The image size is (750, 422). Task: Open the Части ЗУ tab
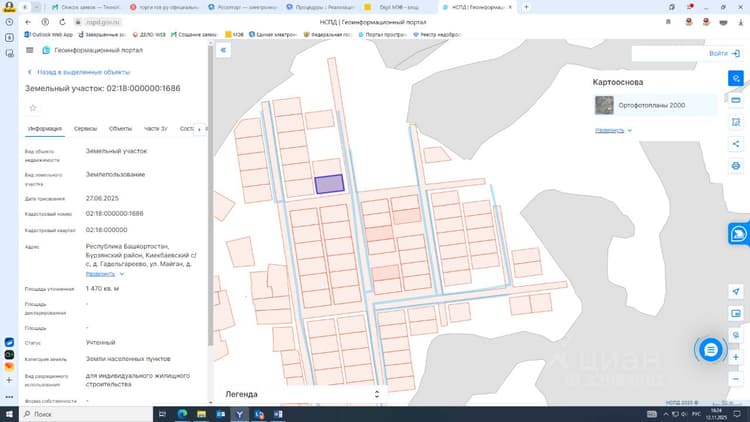coord(155,129)
